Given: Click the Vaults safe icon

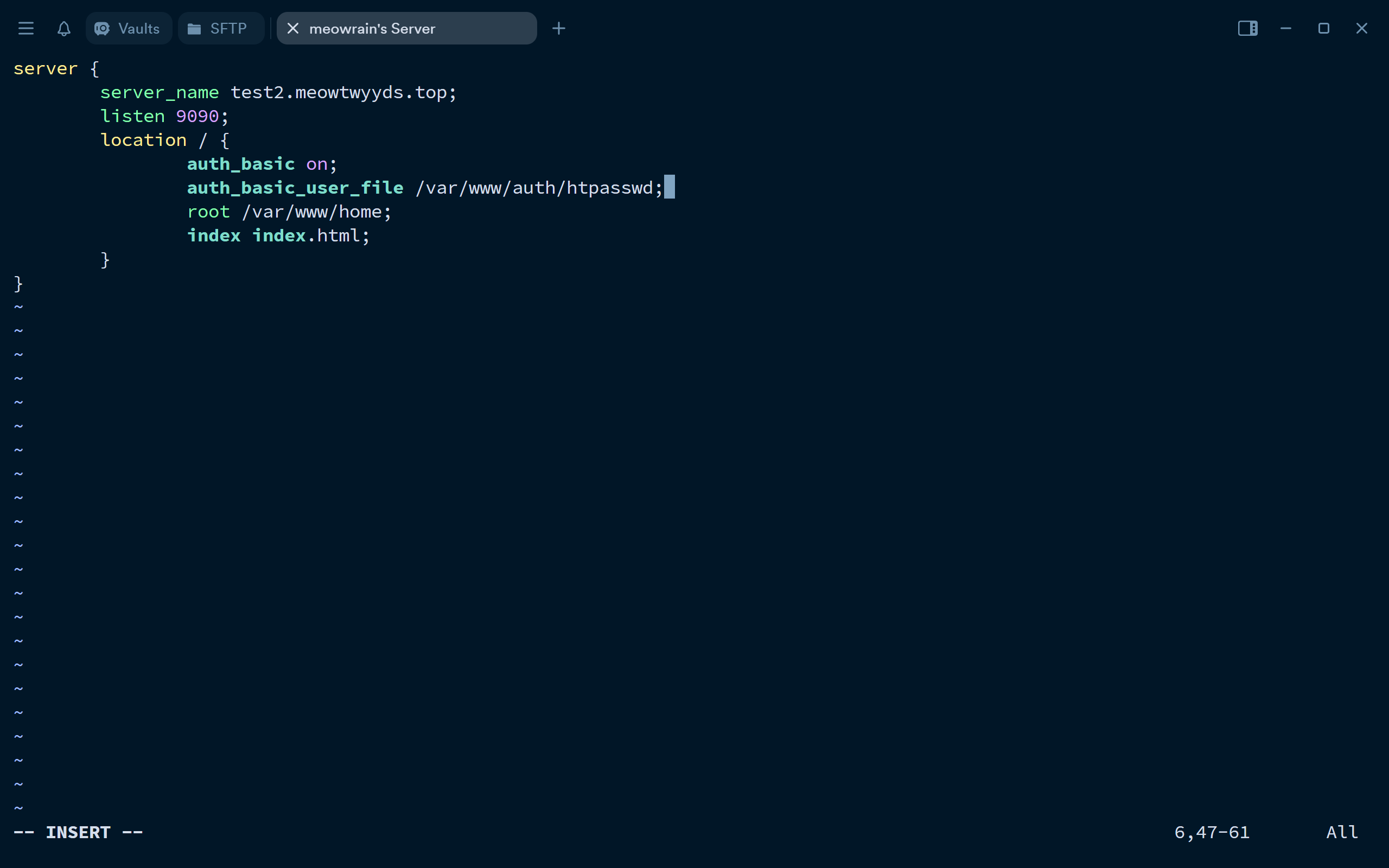Looking at the screenshot, I should coord(102,28).
